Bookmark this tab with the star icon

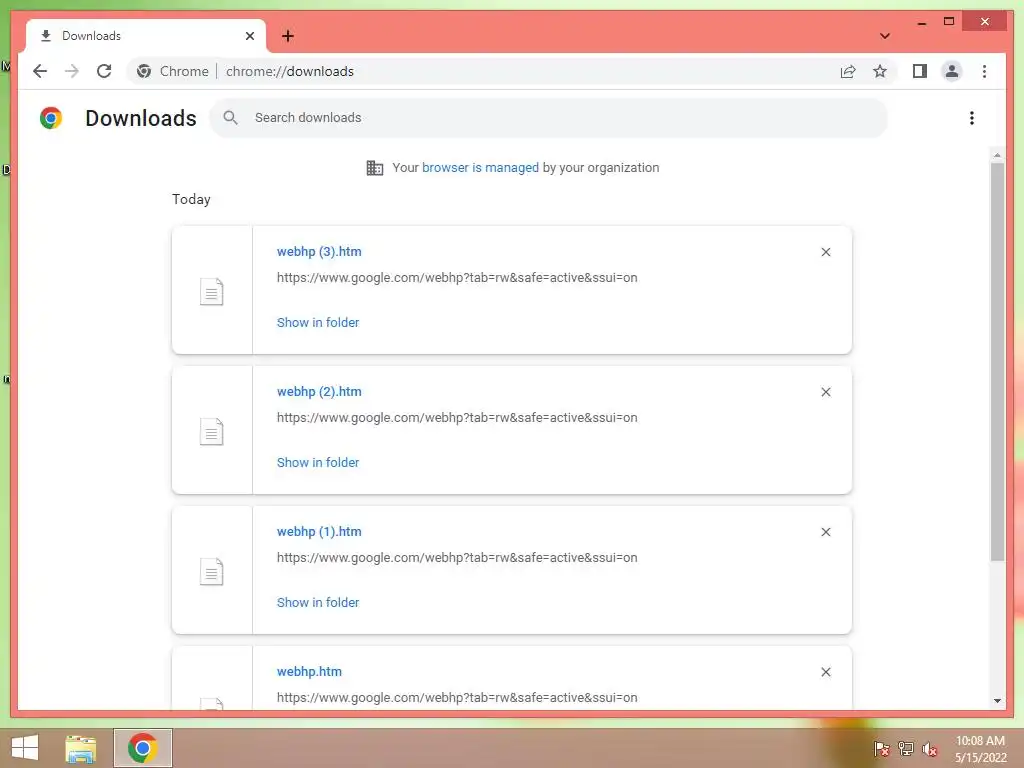click(880, 71)
